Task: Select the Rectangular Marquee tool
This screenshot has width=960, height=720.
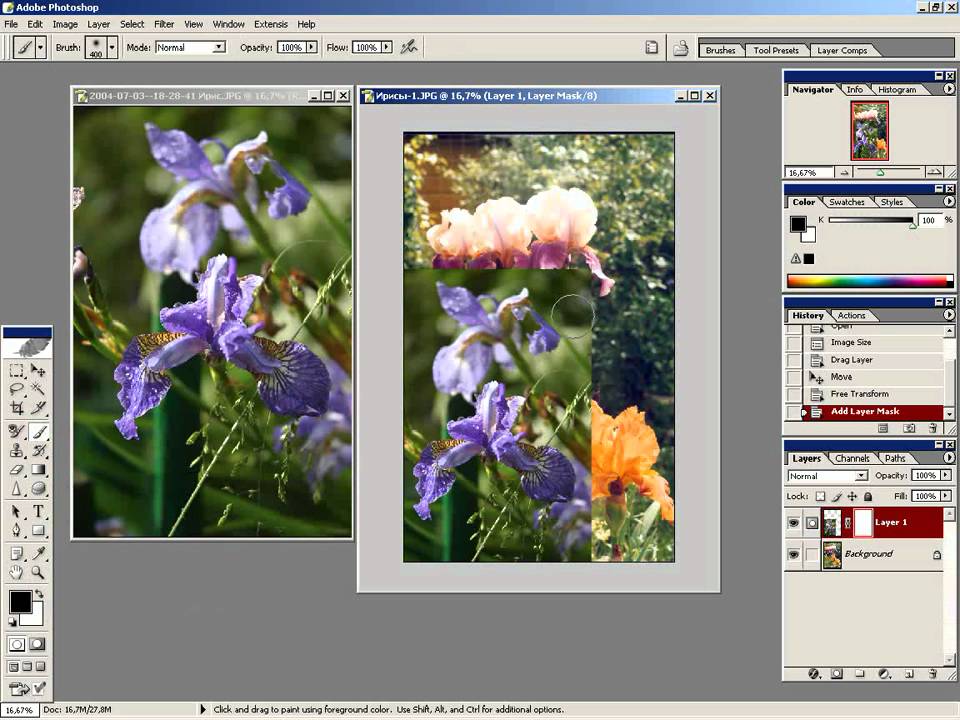Action: point(17,370)
